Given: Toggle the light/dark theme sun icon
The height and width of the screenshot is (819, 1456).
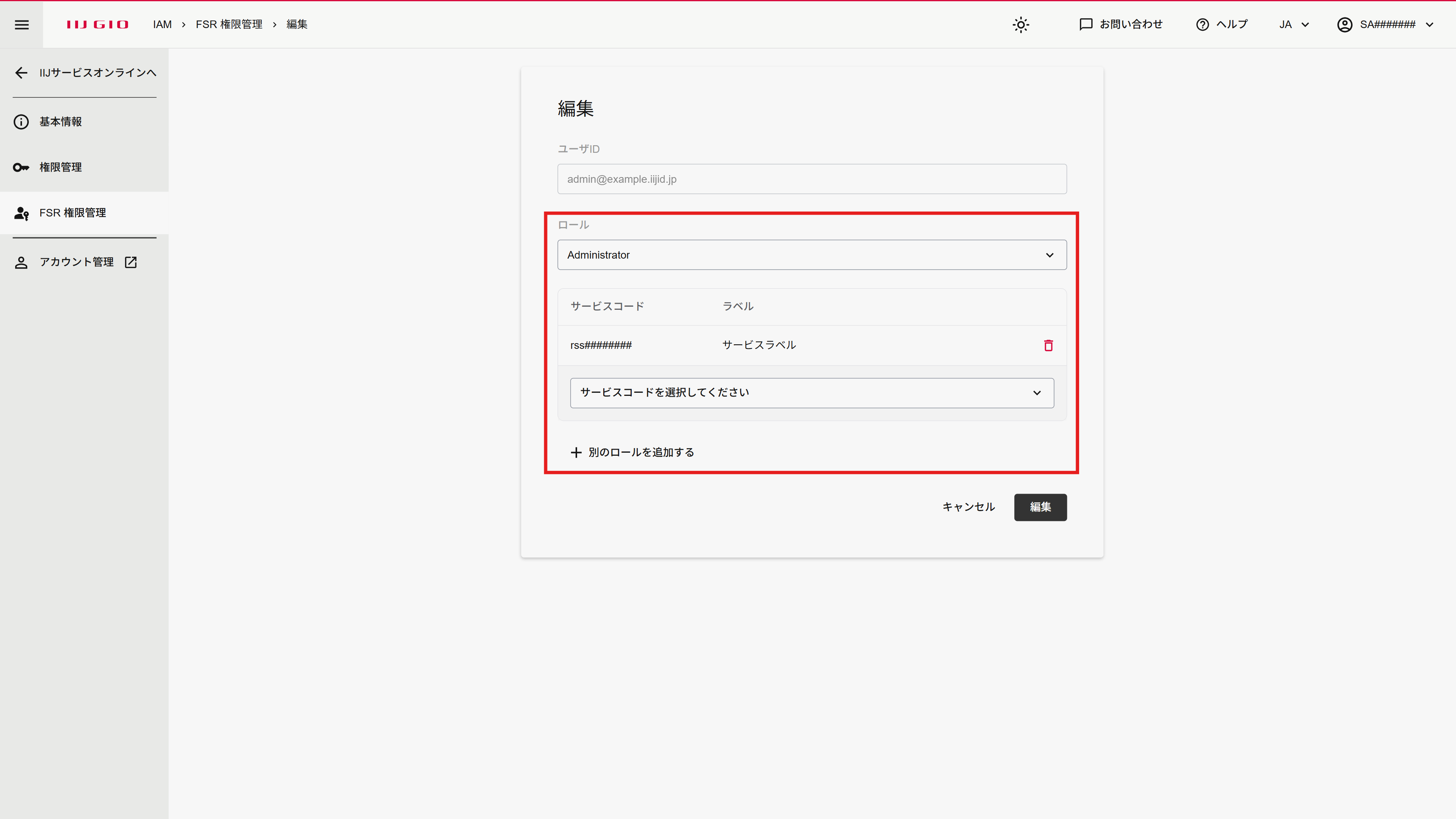Looking at the screenshot, I should 1021,24.
